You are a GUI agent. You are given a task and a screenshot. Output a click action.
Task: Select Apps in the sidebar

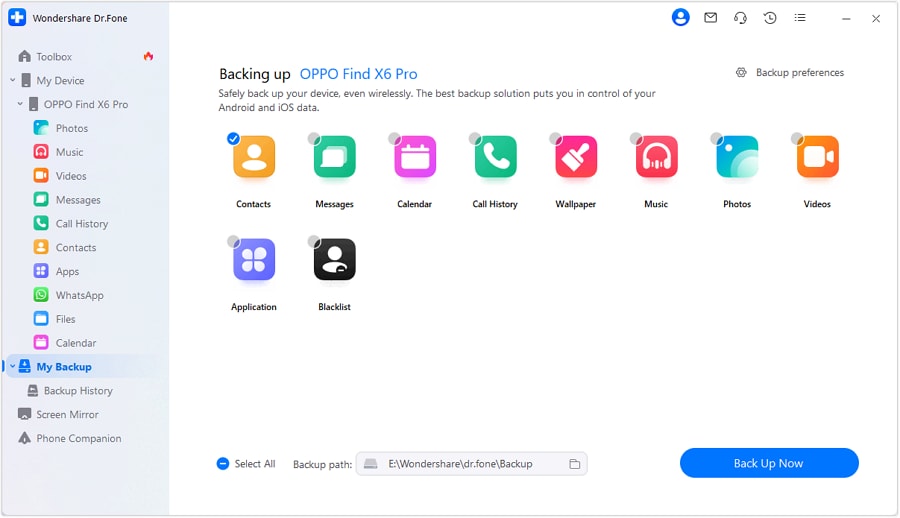pos(56,271)
